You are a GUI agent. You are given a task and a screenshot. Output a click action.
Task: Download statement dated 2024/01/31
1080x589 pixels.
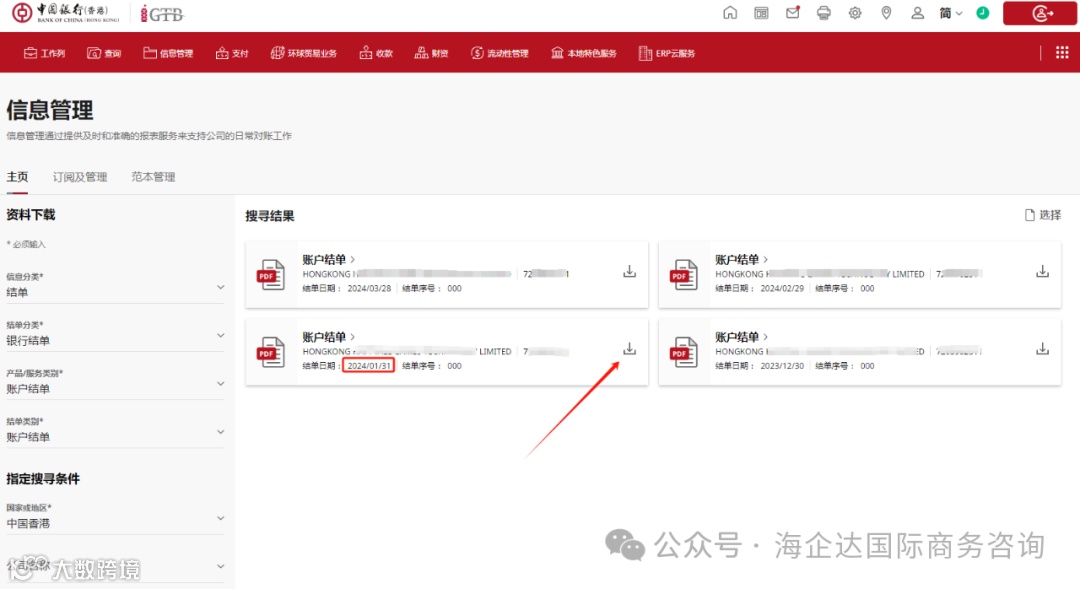pos(630,349)
